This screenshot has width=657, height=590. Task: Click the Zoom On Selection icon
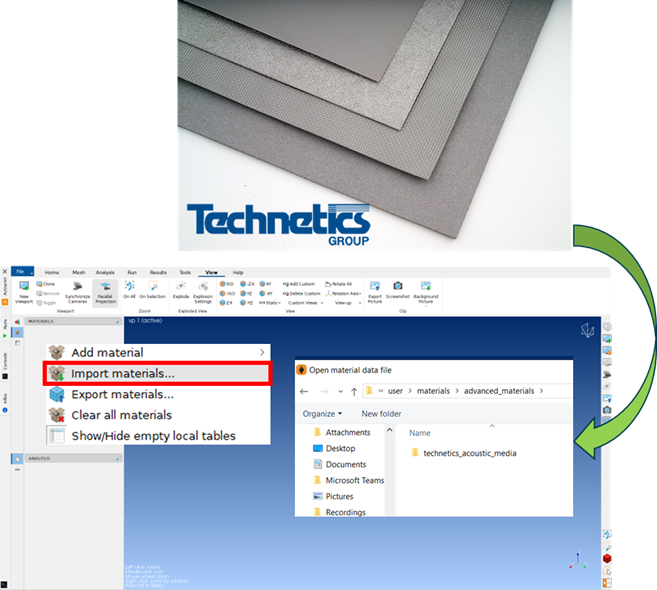(x=152, y=289)
